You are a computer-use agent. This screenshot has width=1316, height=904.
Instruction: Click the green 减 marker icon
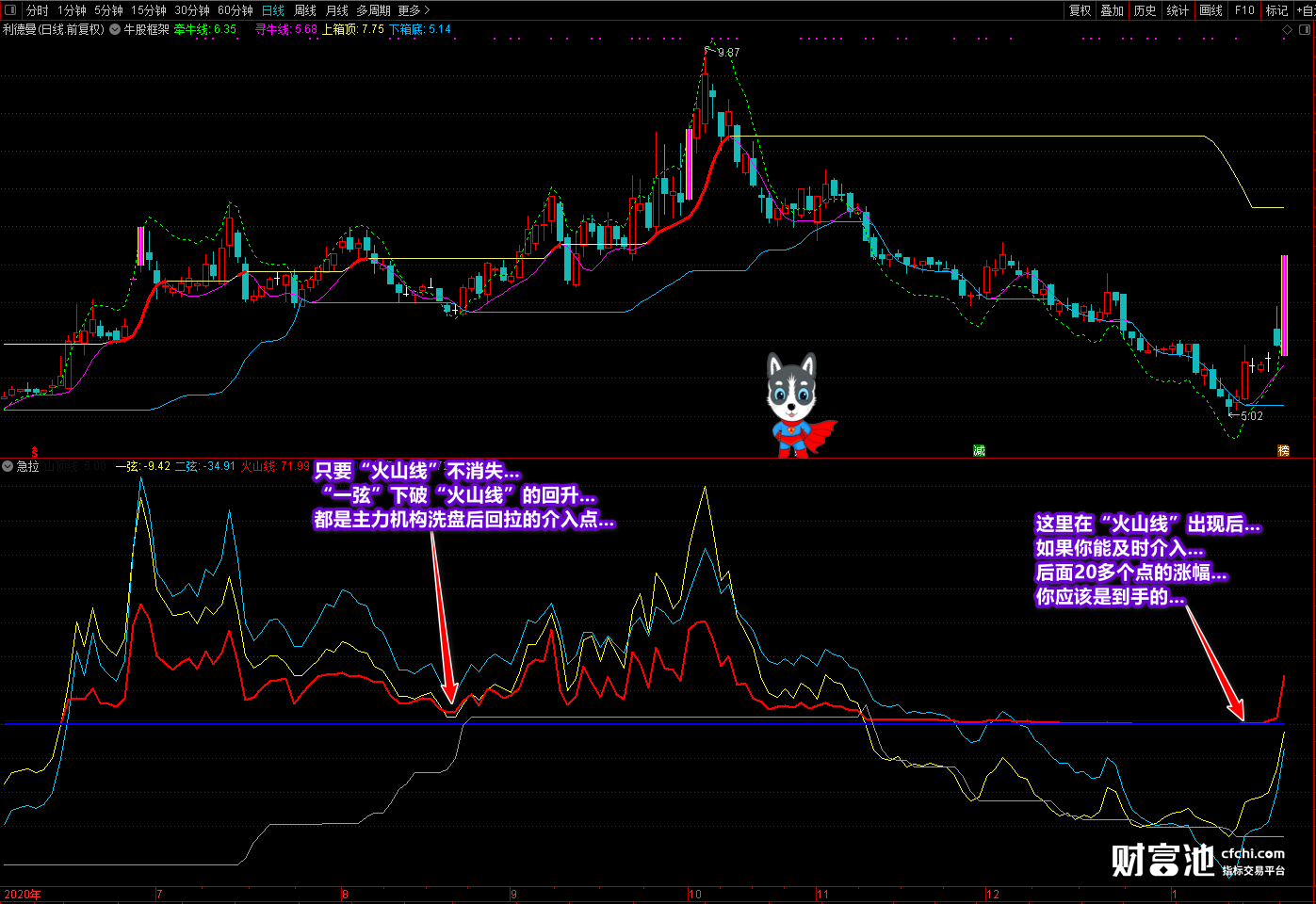click(979, 451)
